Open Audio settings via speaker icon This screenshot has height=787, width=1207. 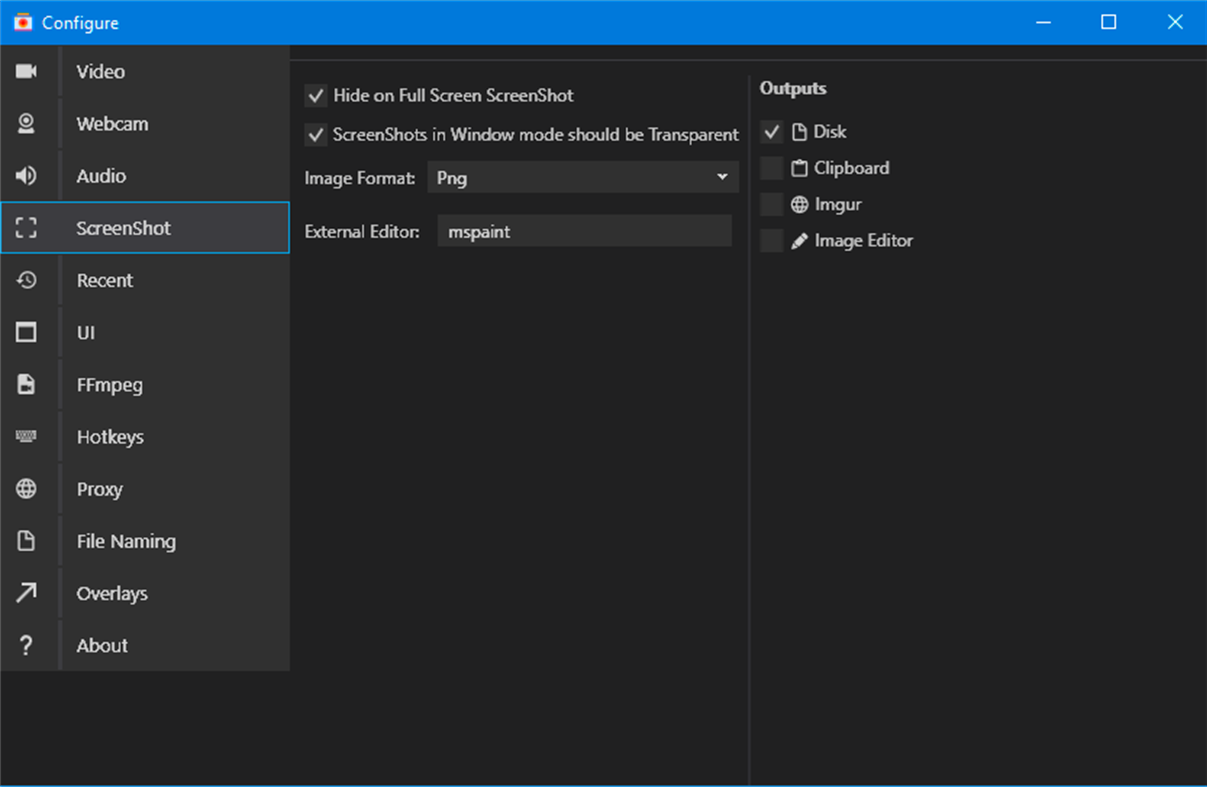[26, 176]
